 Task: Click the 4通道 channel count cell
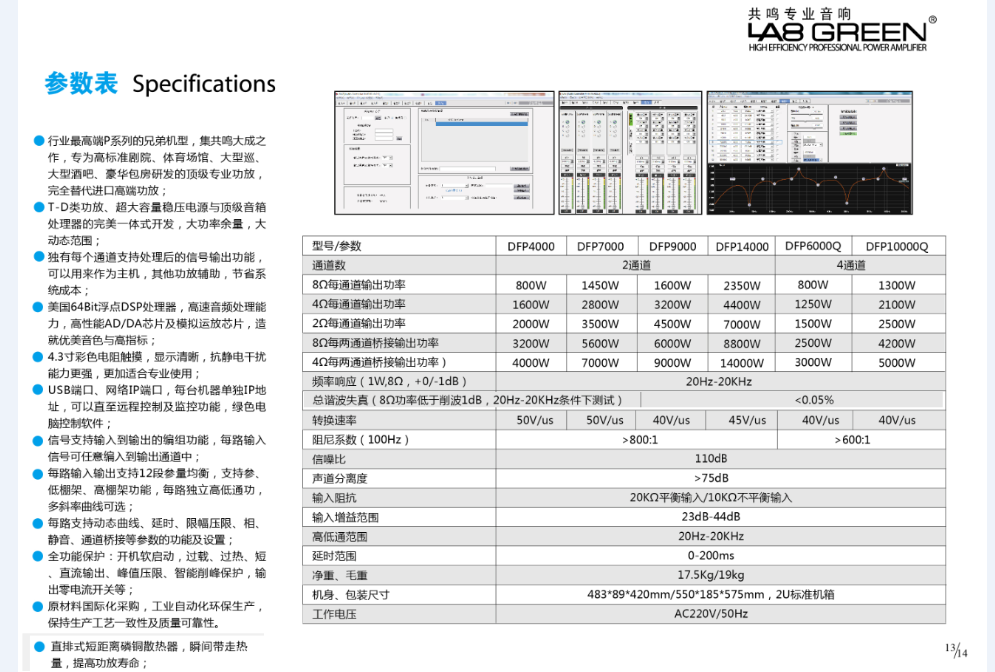pyautogui.click(x=850, y=265)
